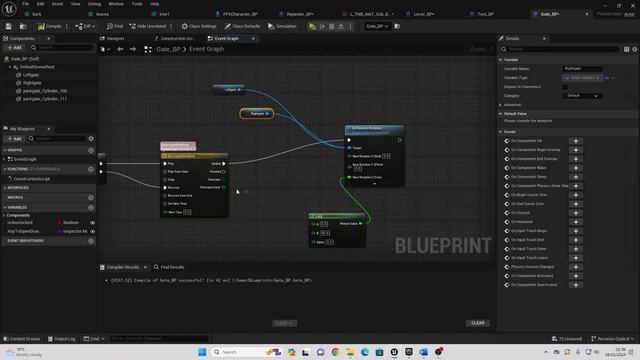Compile the blueprint

click(x=49, y=26)
